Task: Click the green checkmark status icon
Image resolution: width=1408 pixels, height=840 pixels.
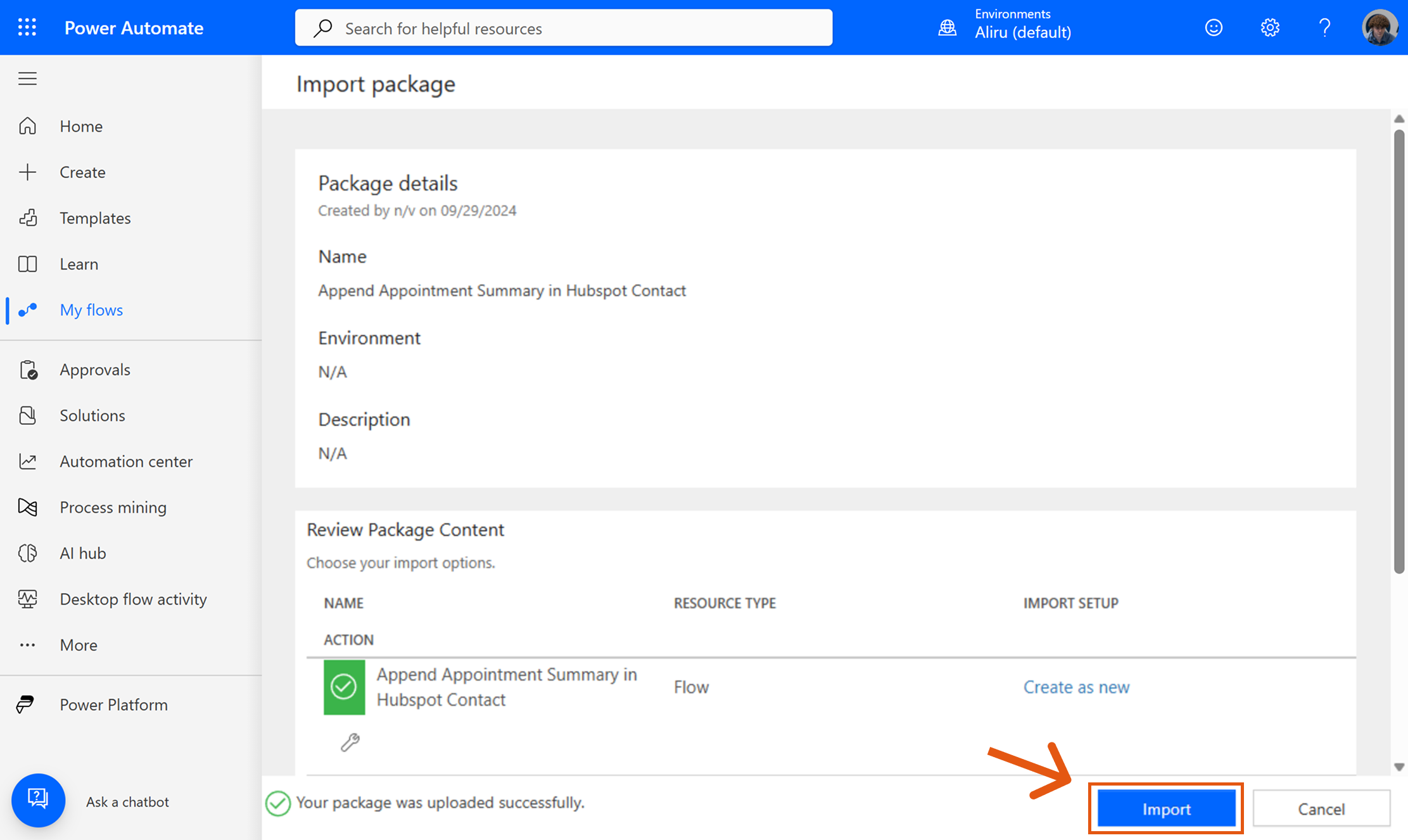Action: pos(344,687)
